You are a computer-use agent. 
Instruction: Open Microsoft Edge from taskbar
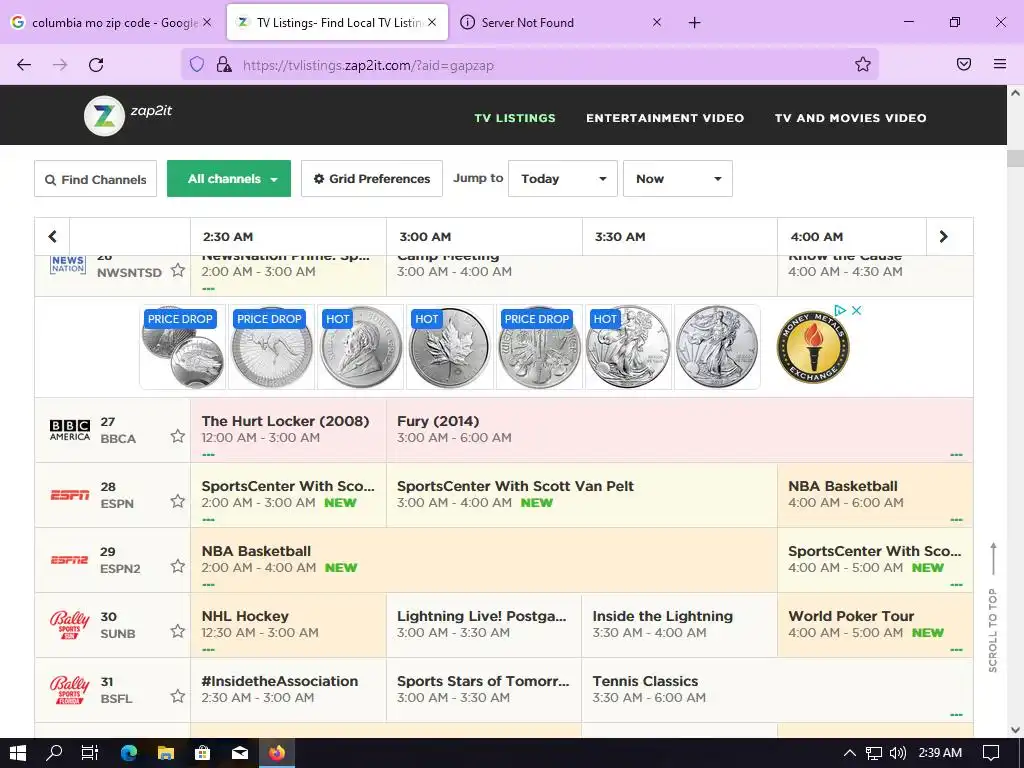[x=129, y=753]
